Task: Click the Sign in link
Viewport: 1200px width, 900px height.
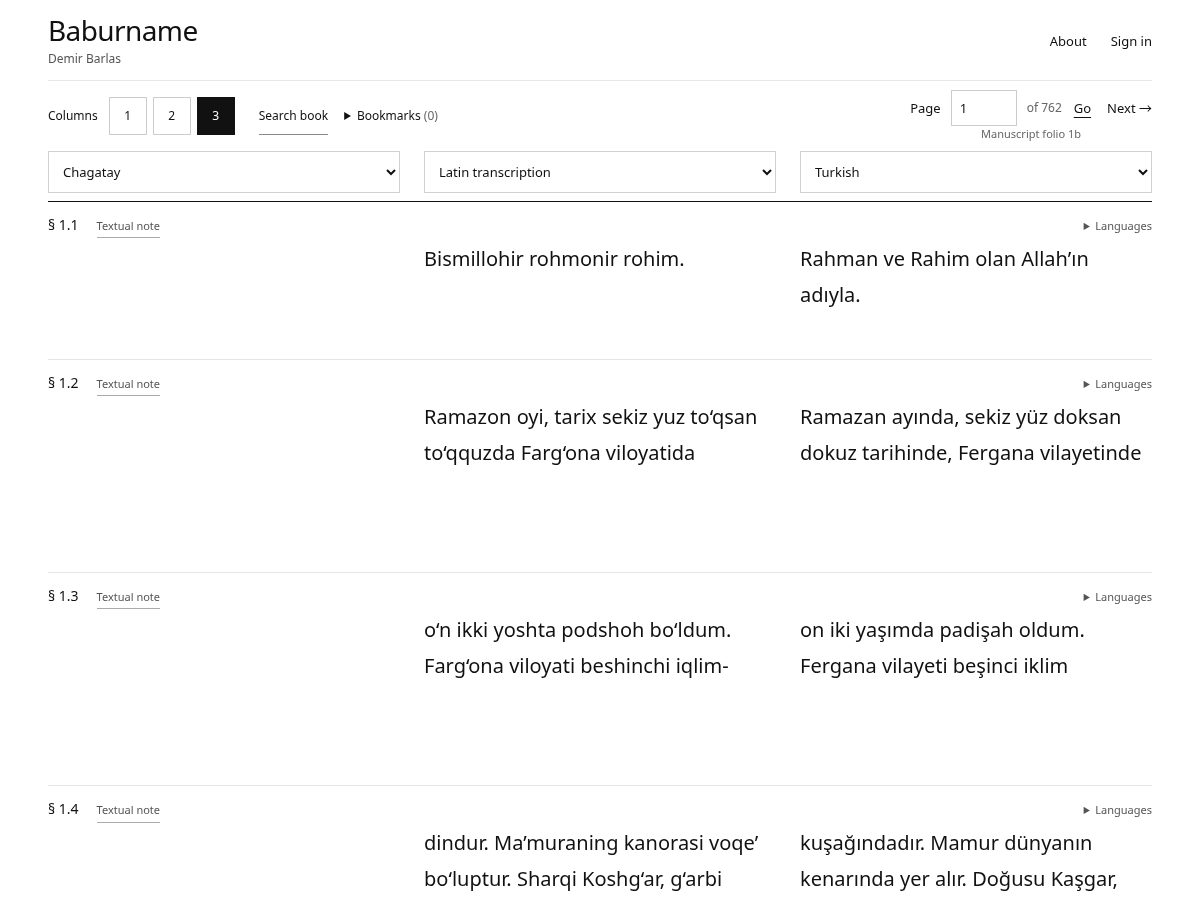Action: (1131, 41)
